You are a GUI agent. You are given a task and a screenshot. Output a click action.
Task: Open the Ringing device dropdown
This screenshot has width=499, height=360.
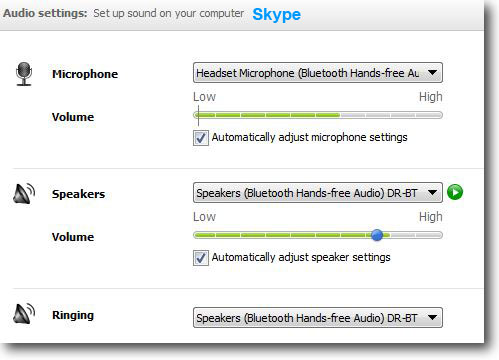(x=318, y=318)
